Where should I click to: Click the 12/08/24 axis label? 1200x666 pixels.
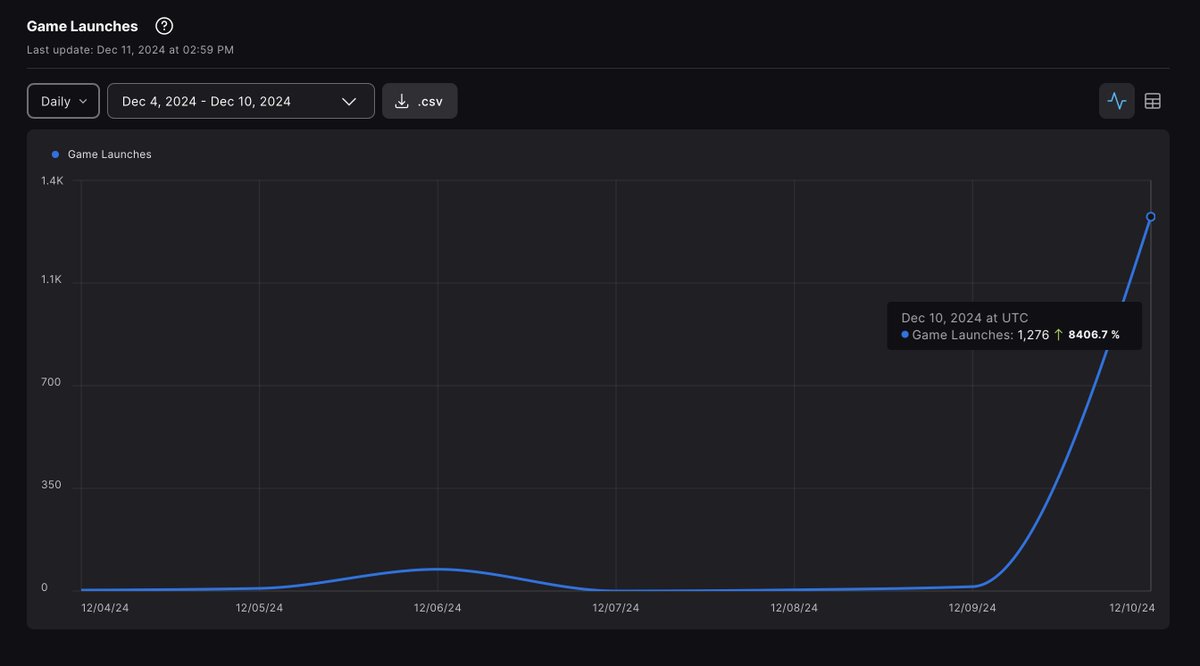pos(794,608)
